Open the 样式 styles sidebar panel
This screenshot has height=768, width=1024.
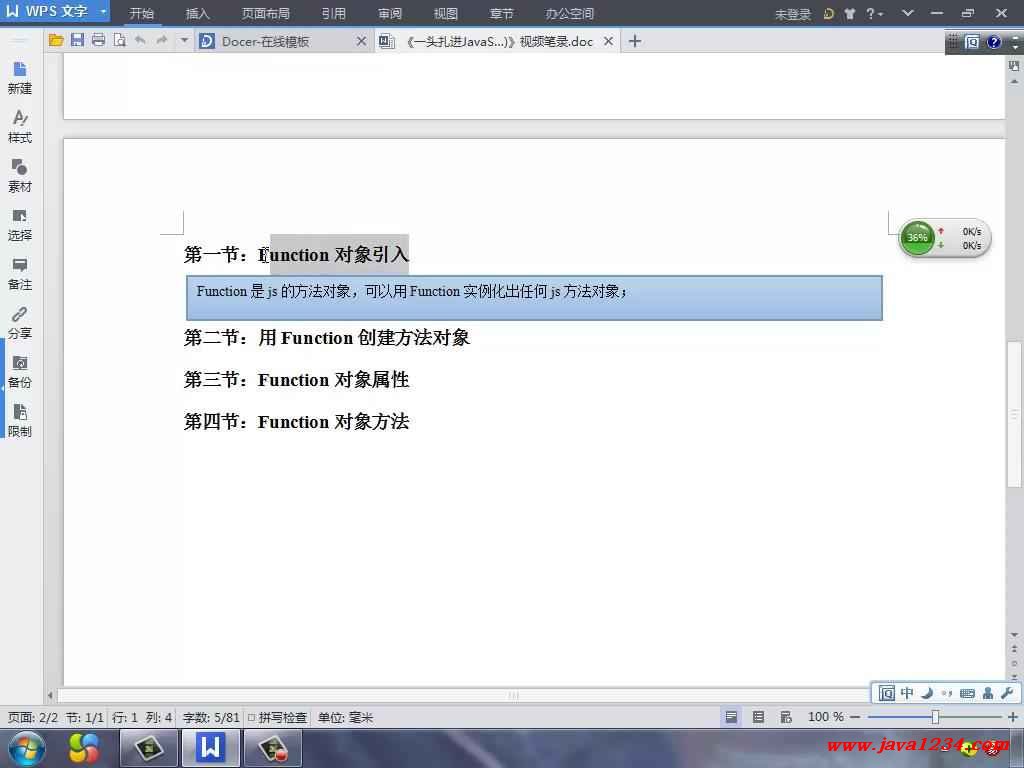click(20, 127)
